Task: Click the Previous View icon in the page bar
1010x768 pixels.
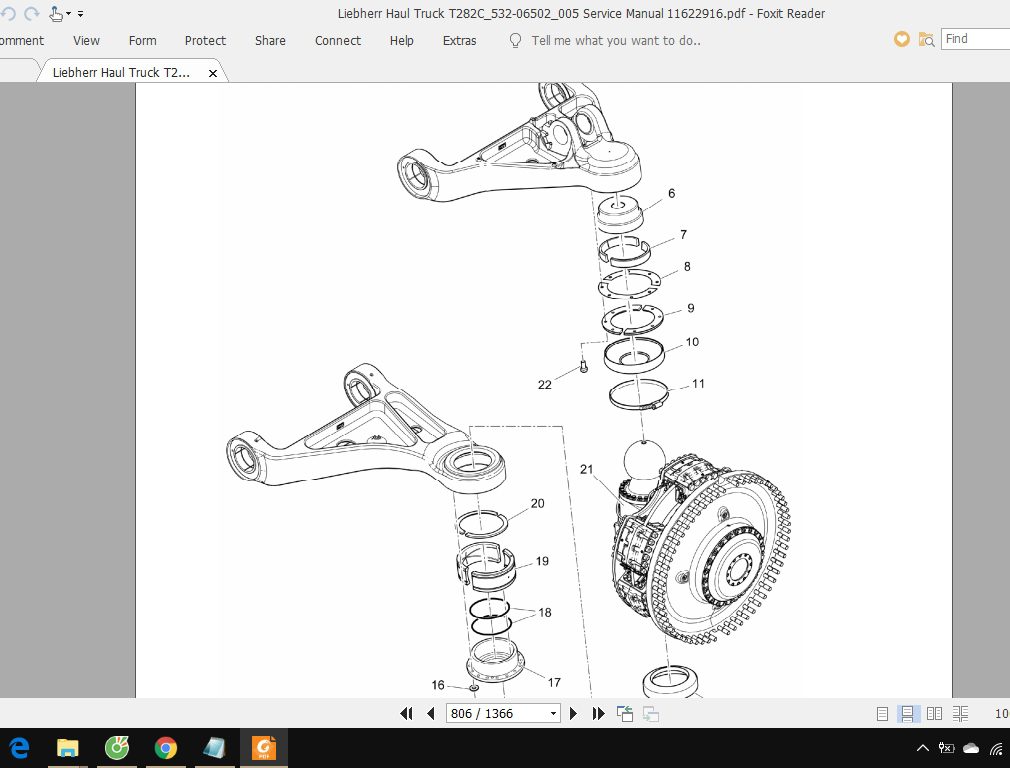Action: click(624, 713)
